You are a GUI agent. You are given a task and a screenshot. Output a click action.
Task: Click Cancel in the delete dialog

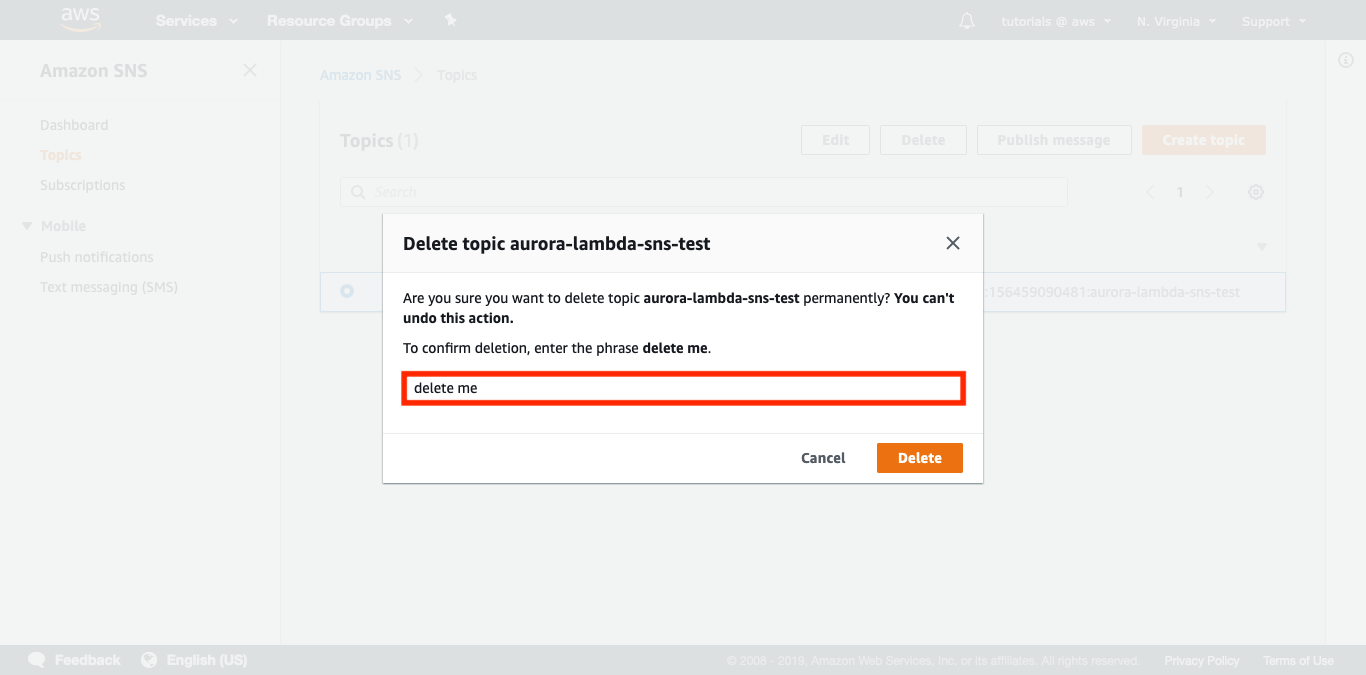pos(823,458)
